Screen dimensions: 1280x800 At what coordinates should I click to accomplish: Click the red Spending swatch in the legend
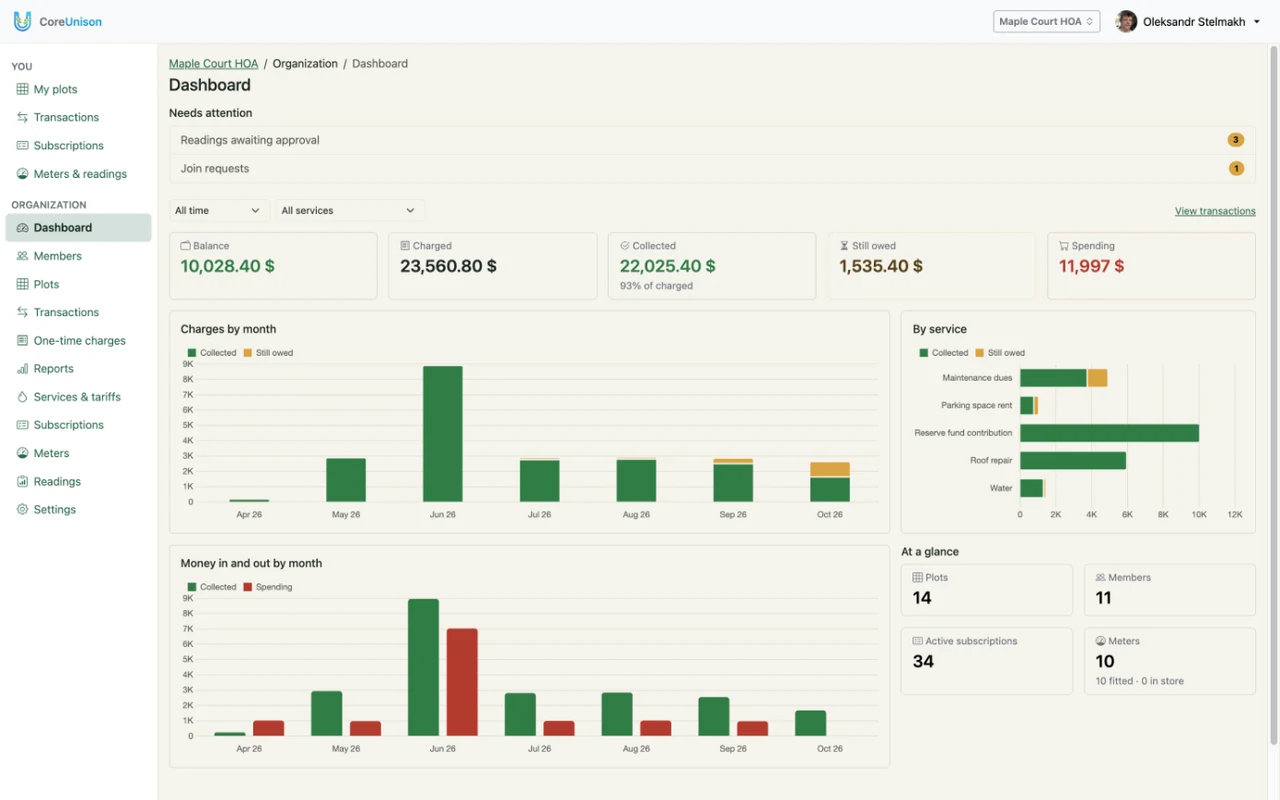[248, 587]
